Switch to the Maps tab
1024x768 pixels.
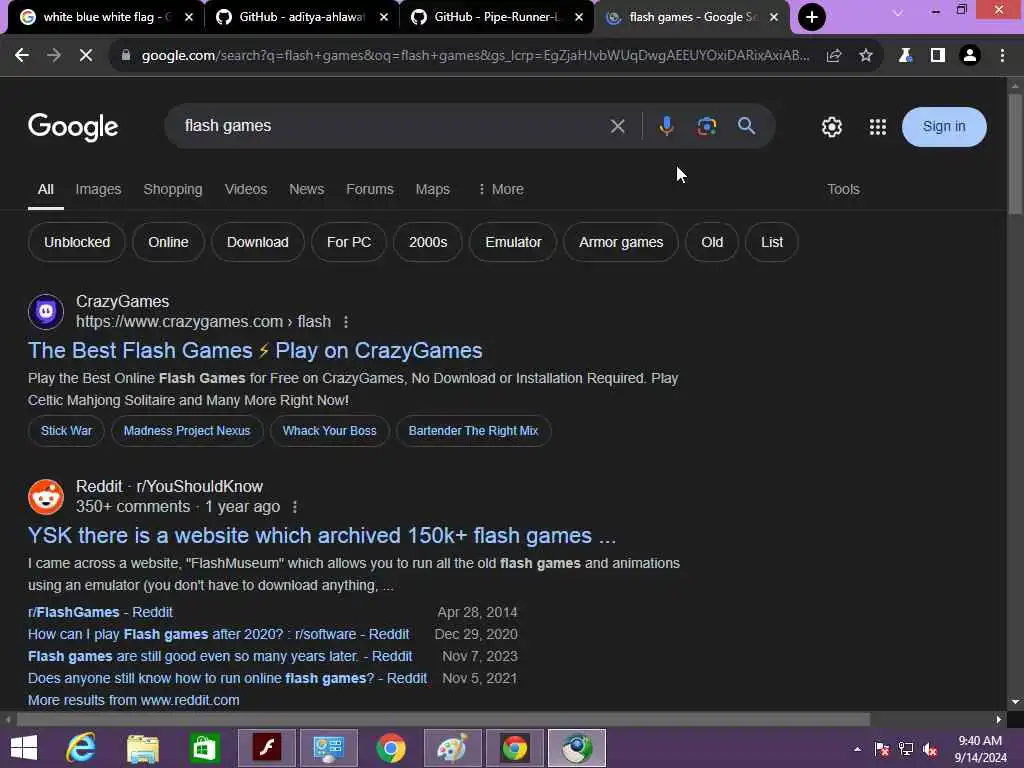click(432, 189)
